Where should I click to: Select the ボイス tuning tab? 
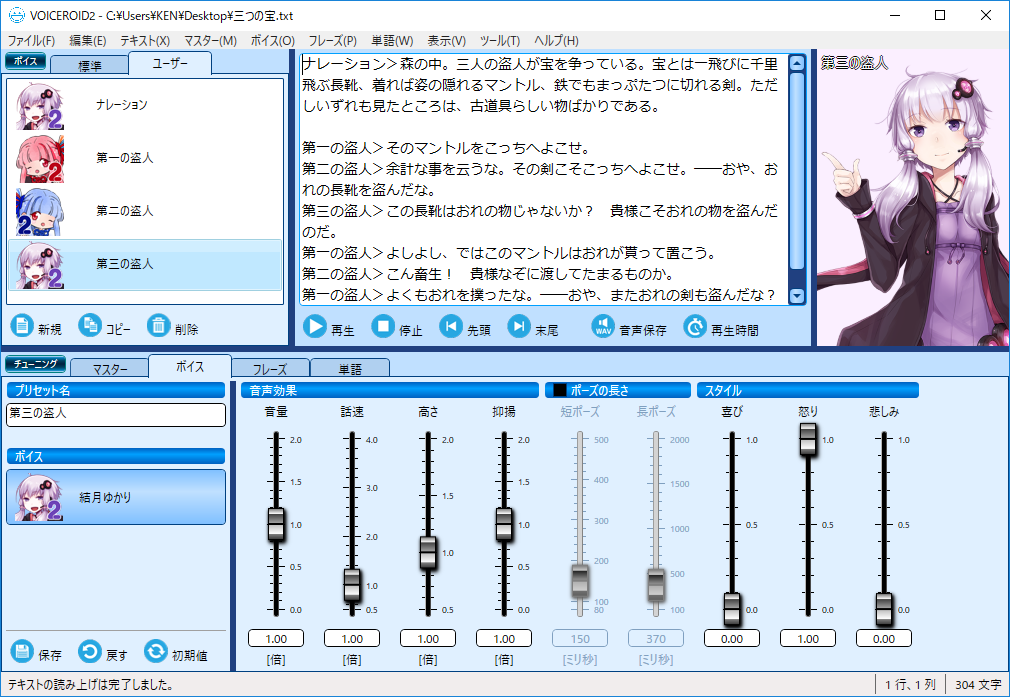coord(190,367)
